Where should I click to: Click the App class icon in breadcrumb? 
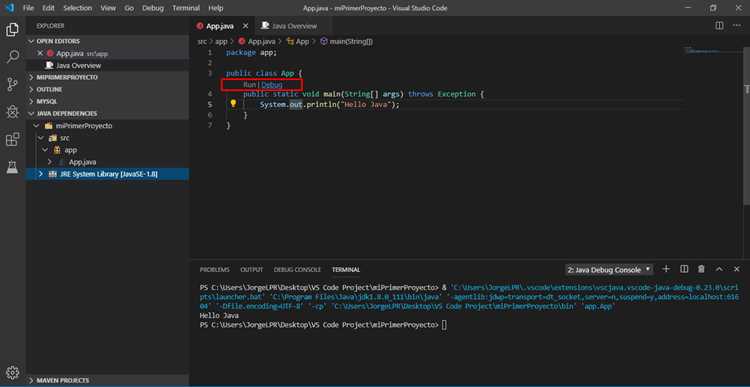(290, 42)
